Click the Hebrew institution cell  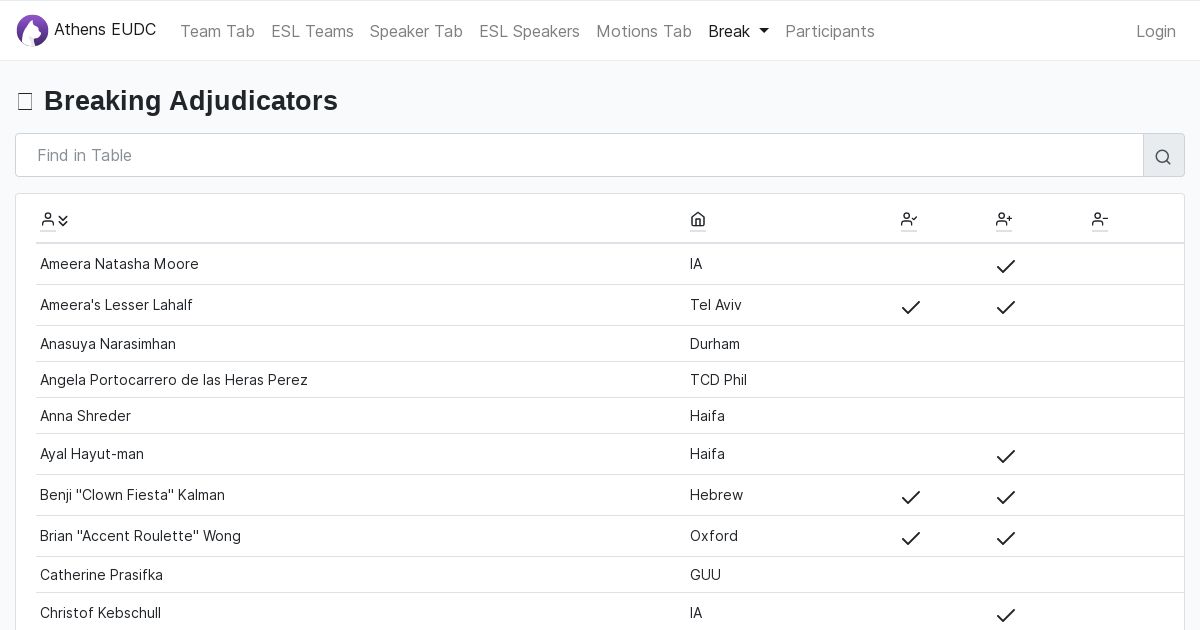pyautogui.click(x=716, y=495)
